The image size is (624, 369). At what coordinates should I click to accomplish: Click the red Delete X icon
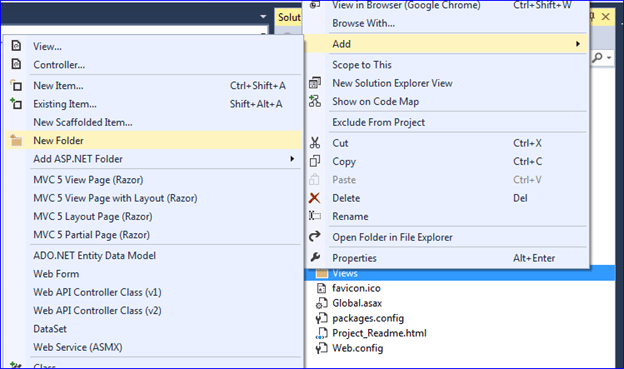314,198
